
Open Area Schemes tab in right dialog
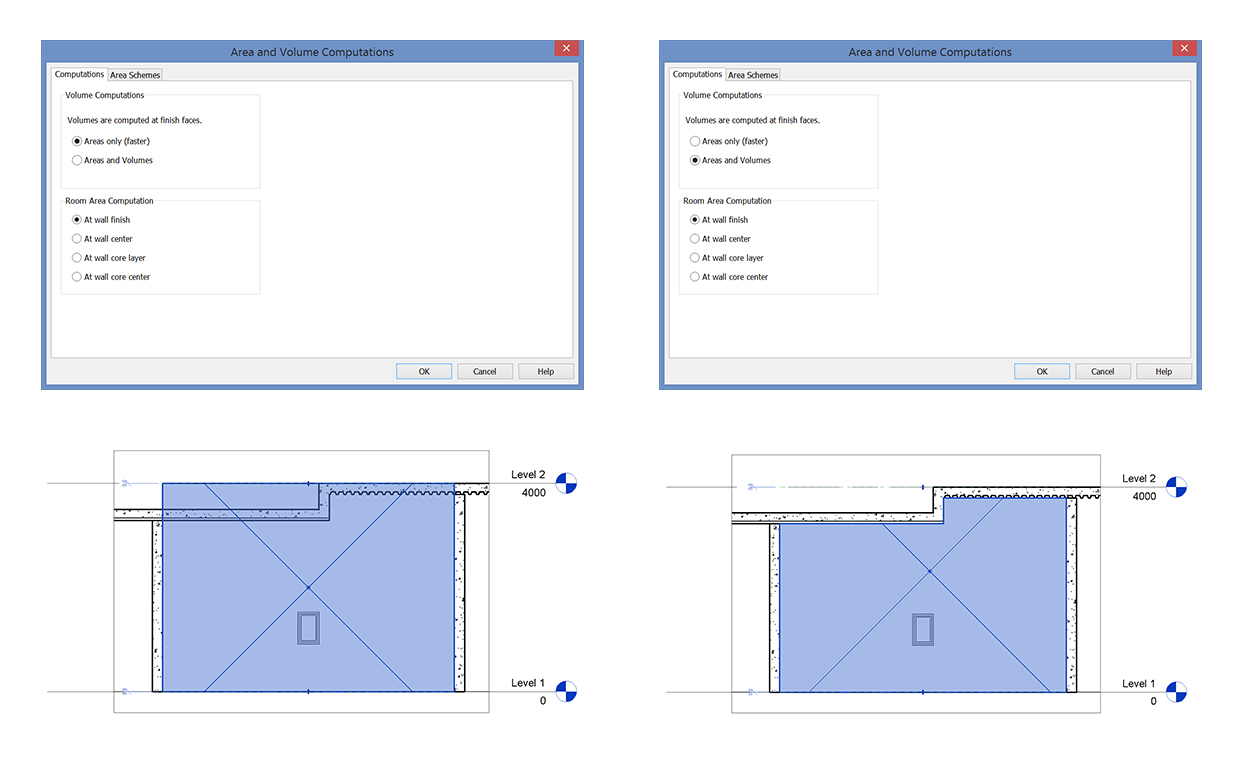pyautogui.click(x=753, y=75)
